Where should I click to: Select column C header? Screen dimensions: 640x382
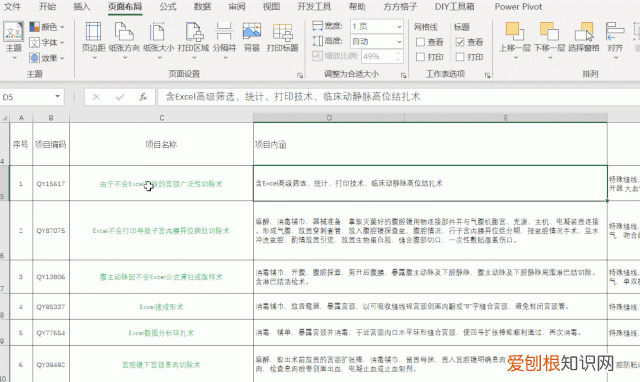click(x=162, y=118)
